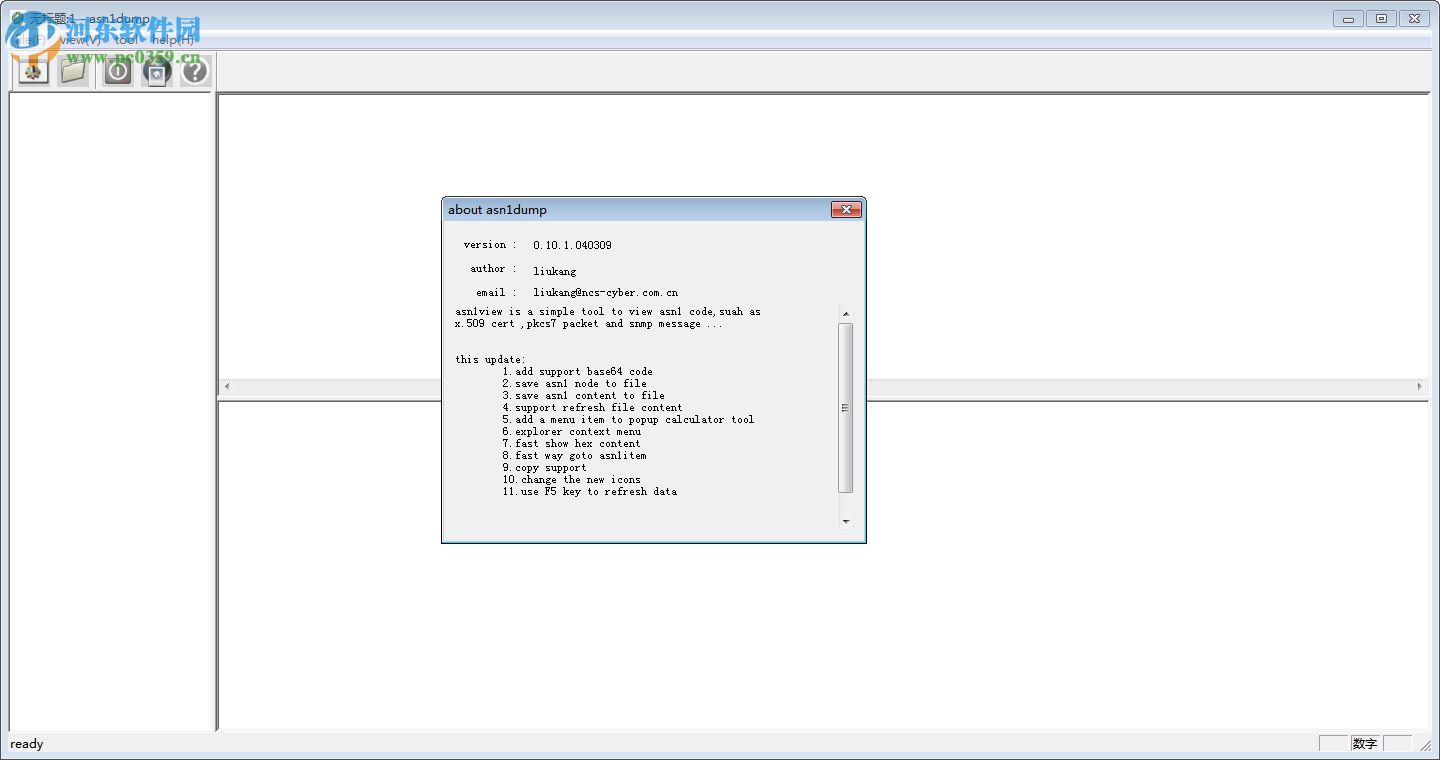
Task: Click the line '7.fast show hex content'
Action: pos(571,444)
